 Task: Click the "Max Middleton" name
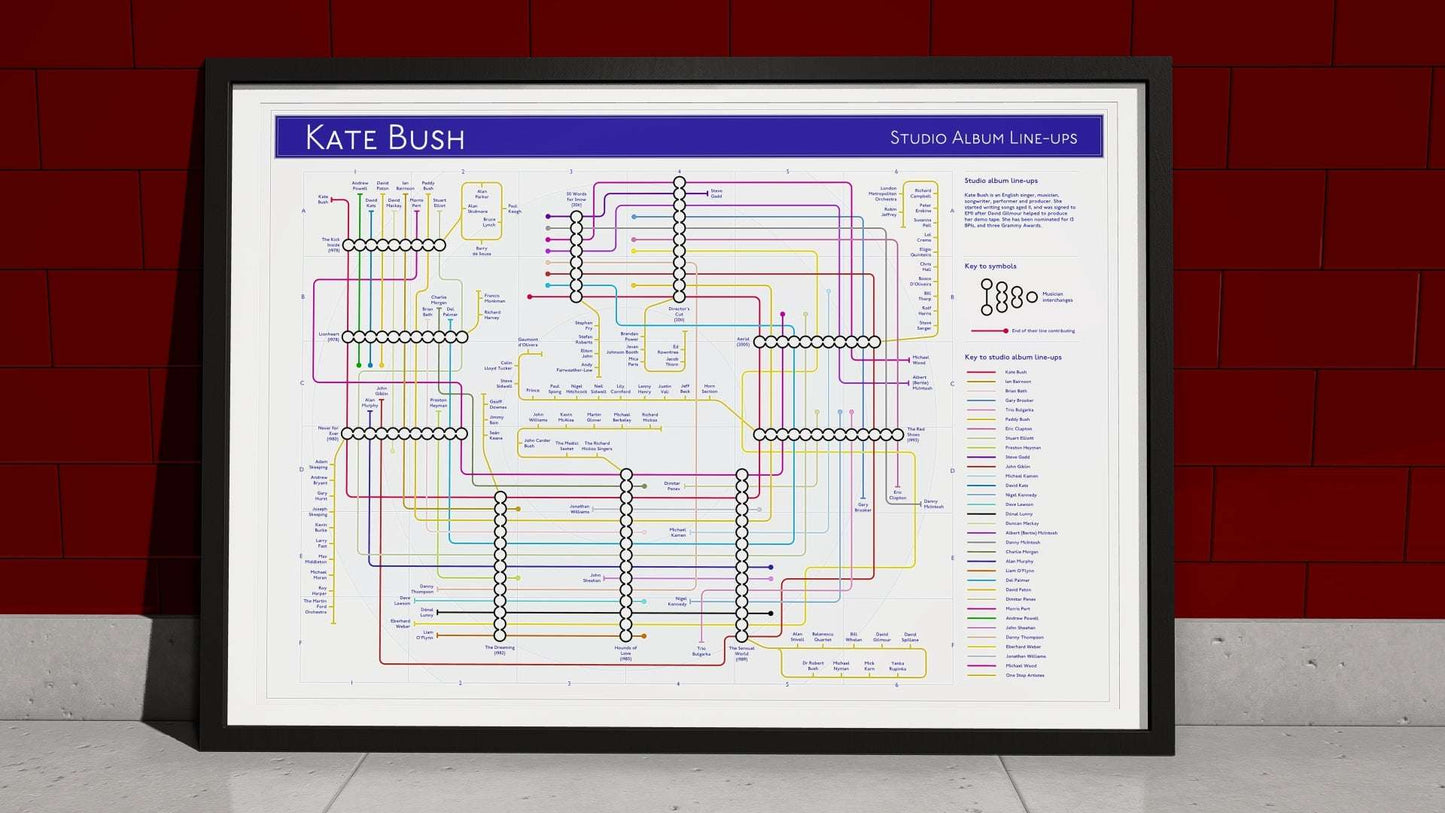(318, 559)
